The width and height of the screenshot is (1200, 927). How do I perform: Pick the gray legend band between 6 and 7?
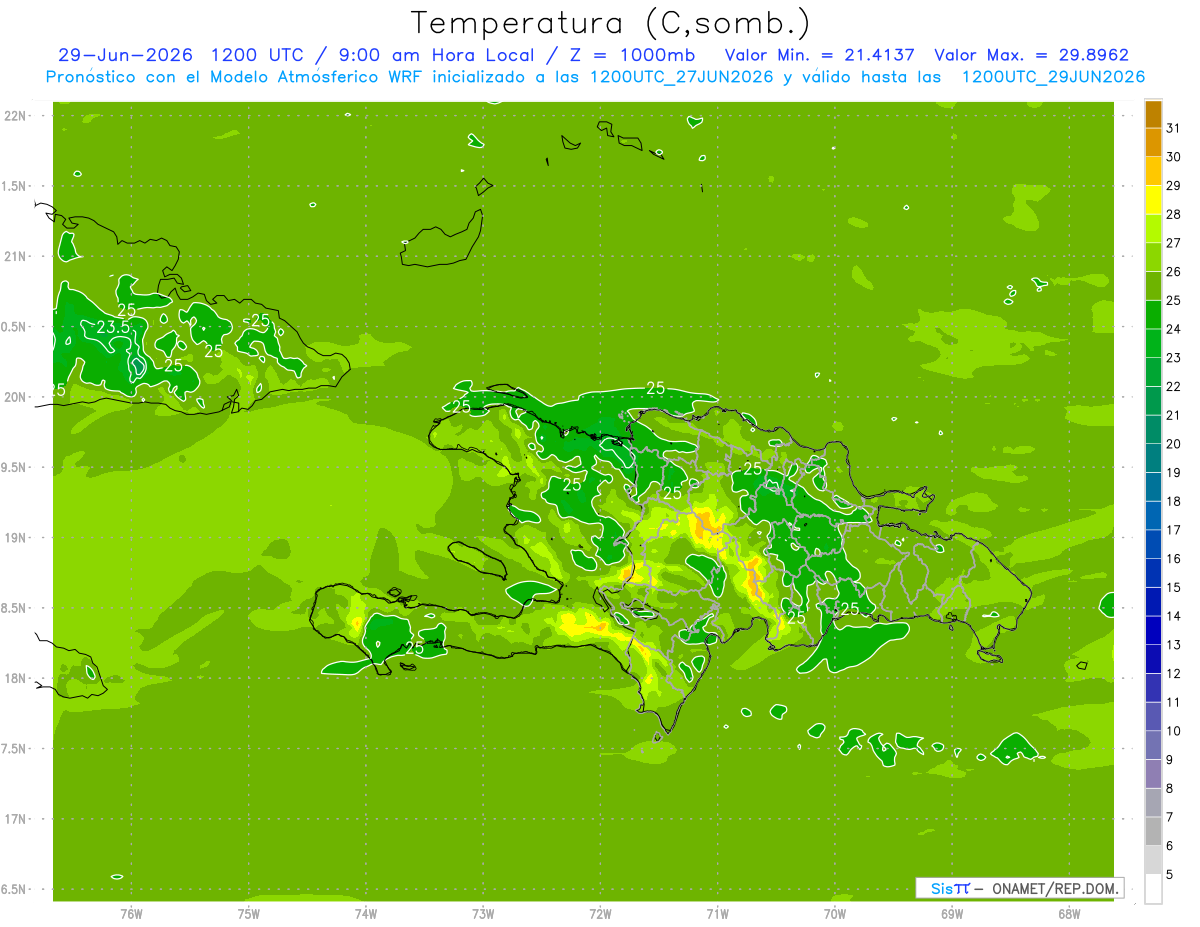(x=1153, y=831)
